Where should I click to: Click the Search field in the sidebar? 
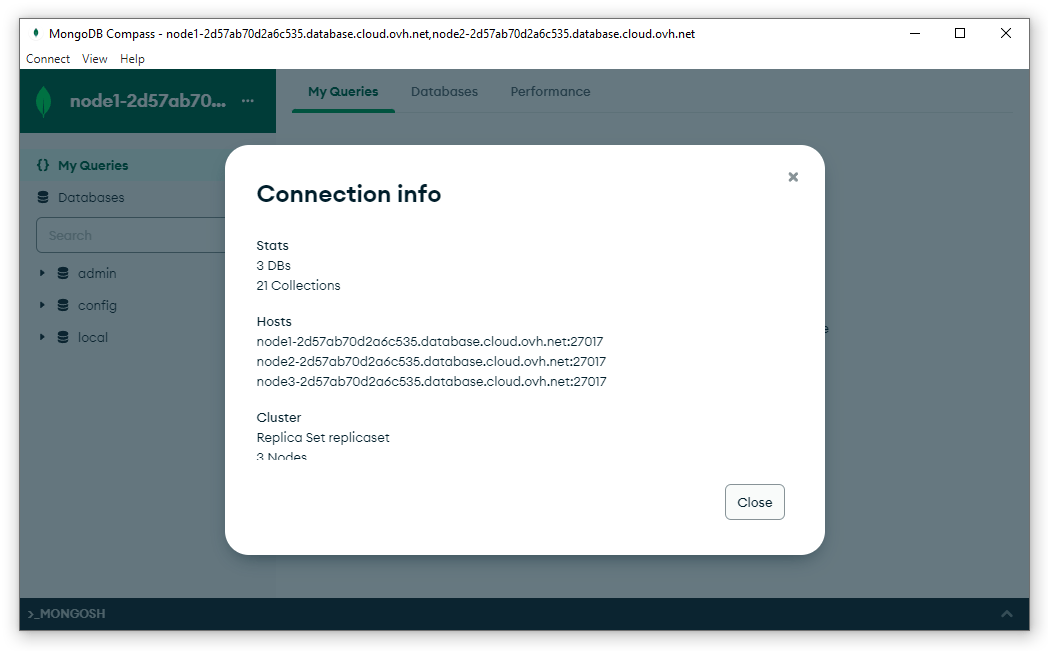[x=130, y=235]
